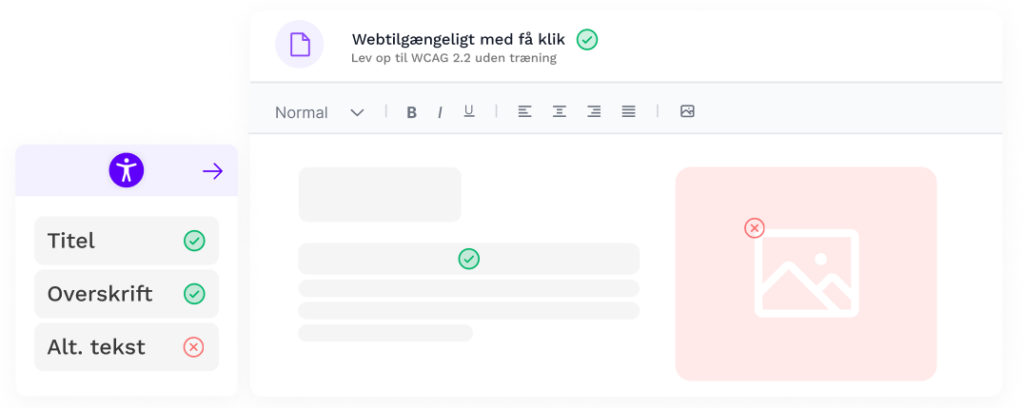The image size is (1024, 409).
Task: Justify the text alignment
Action: coord(628,112)
